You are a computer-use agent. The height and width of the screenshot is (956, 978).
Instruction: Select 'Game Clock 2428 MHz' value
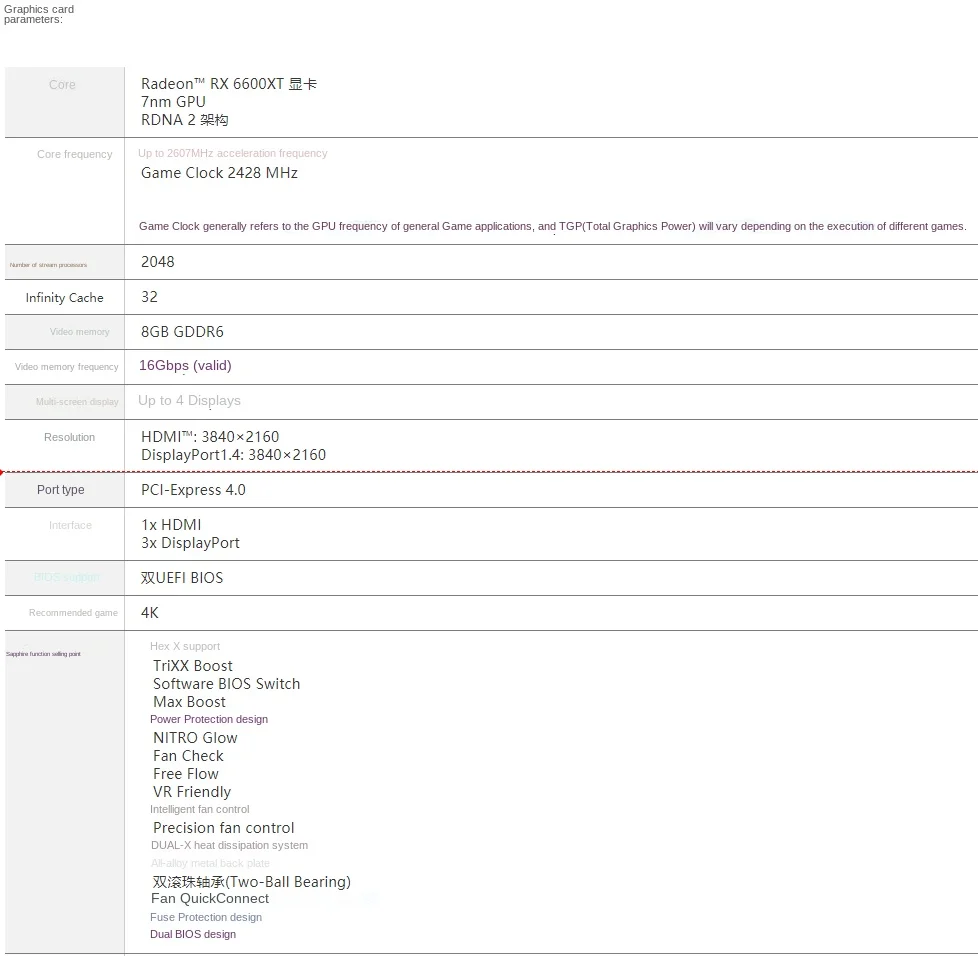click(x=219, y=173)
